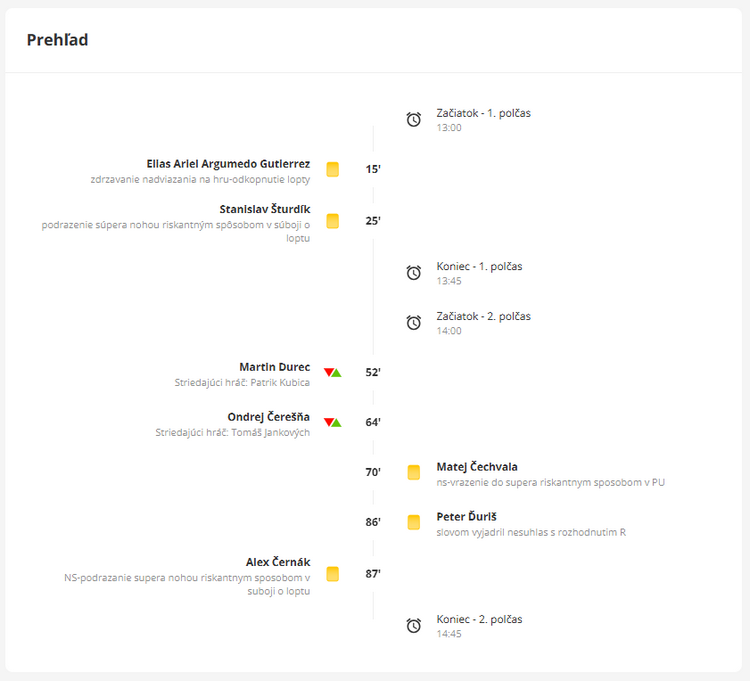Click the 52' minute marker
750x681 pixels.
(373, 373)
